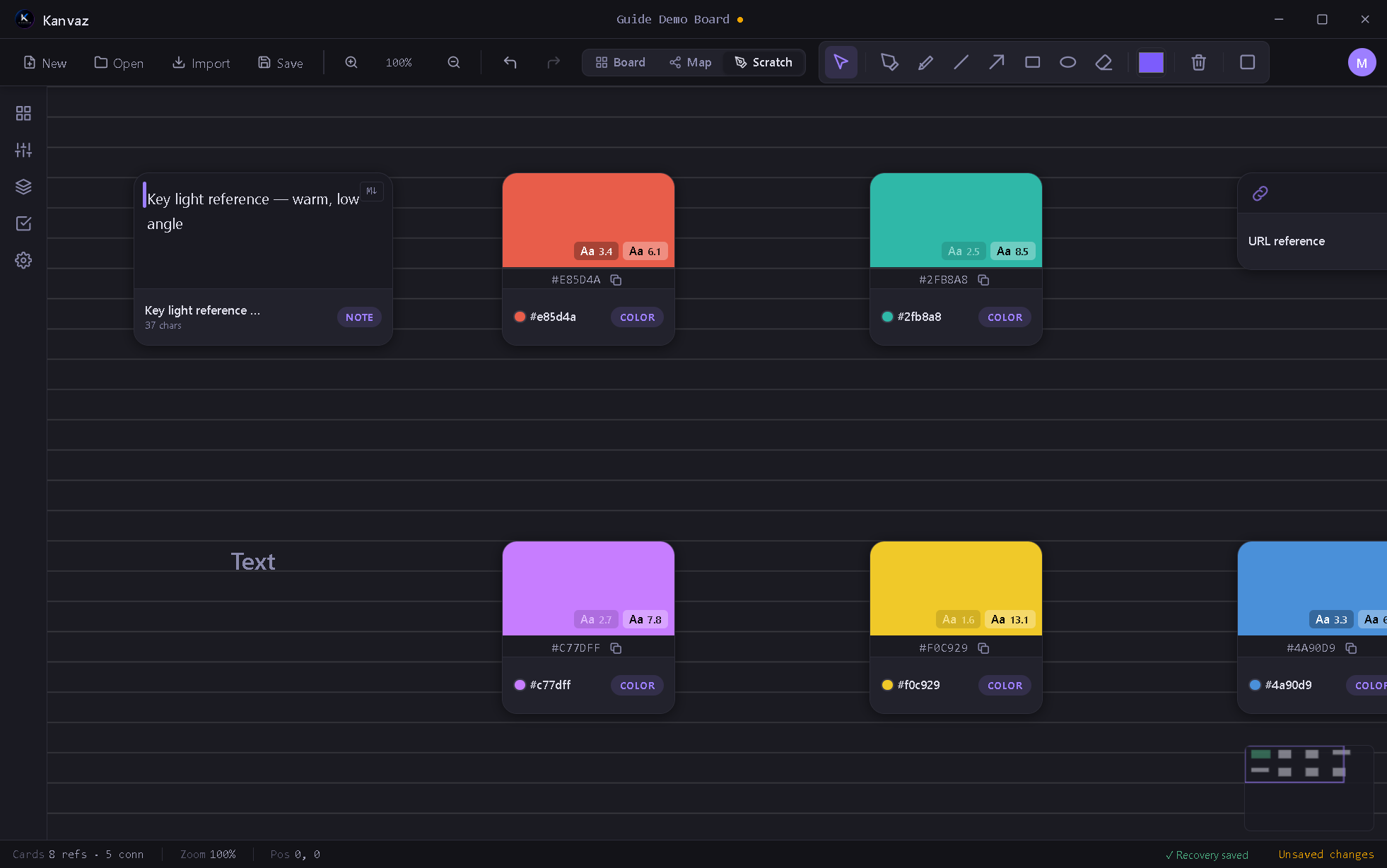The height and width of the screenshot is (868, 1387).
Task: Copy the #C77DFF hex code
Action: (x=616, y=648)
